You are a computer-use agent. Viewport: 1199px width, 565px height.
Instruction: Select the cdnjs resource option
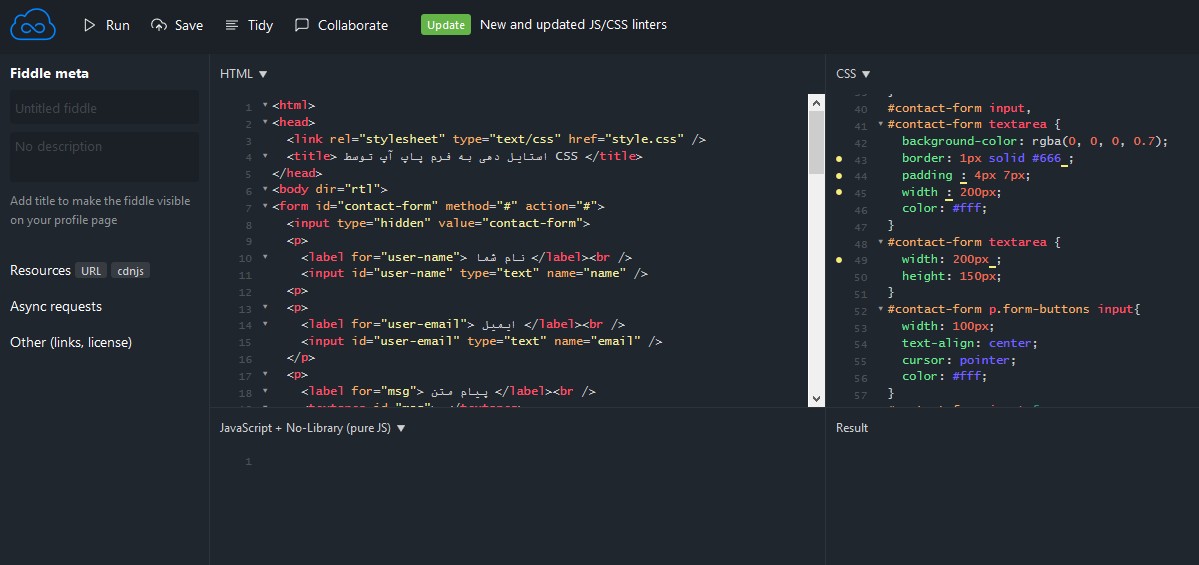(130, 271)
